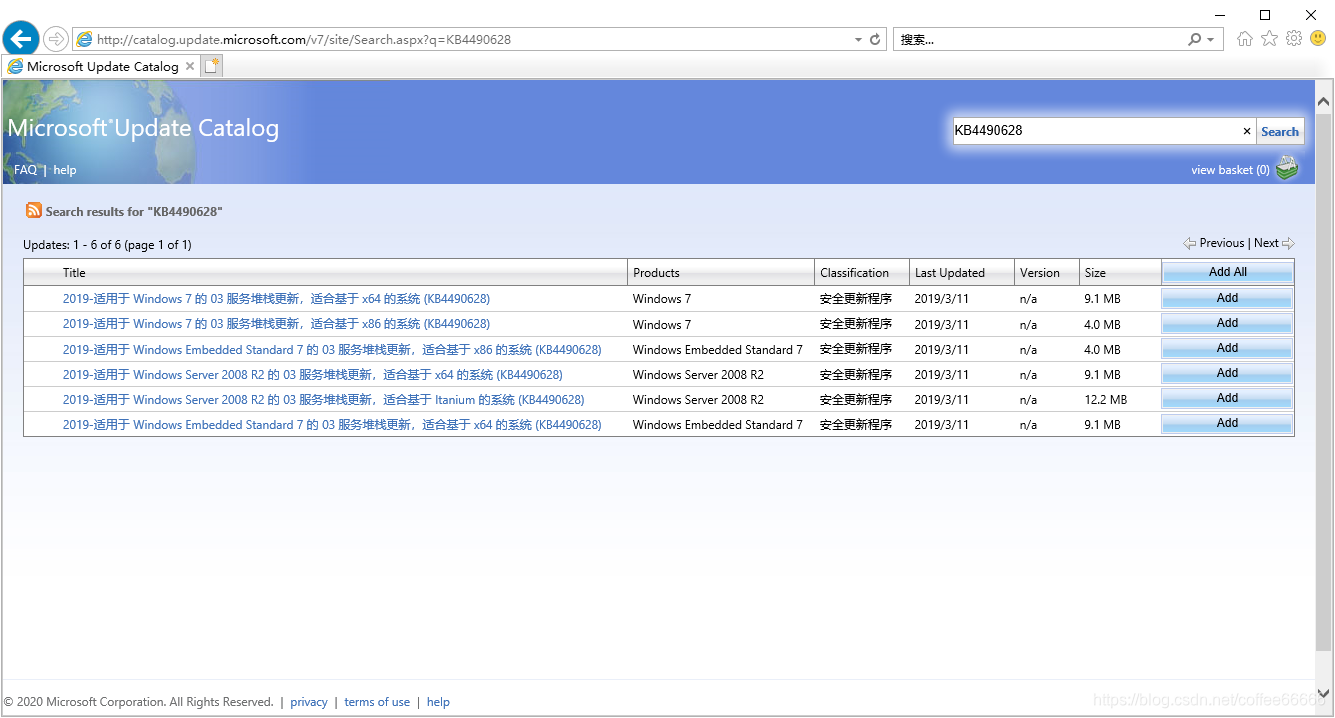Image resolution: width=1335 pixels, height=718 pixels.
Task: Add the Windows 7 x64 update to basket
Action: [x=1227, y=298]
